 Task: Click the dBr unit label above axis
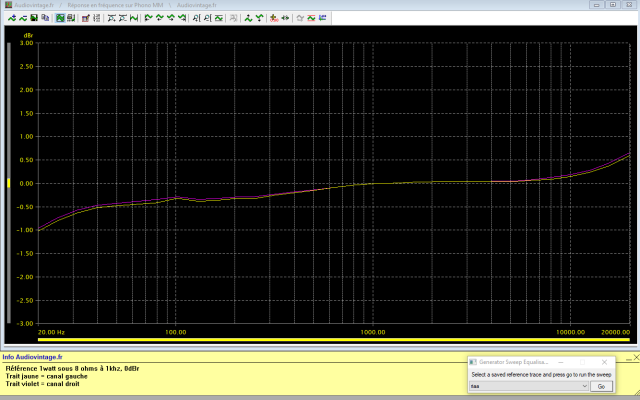tap(28, 36)
